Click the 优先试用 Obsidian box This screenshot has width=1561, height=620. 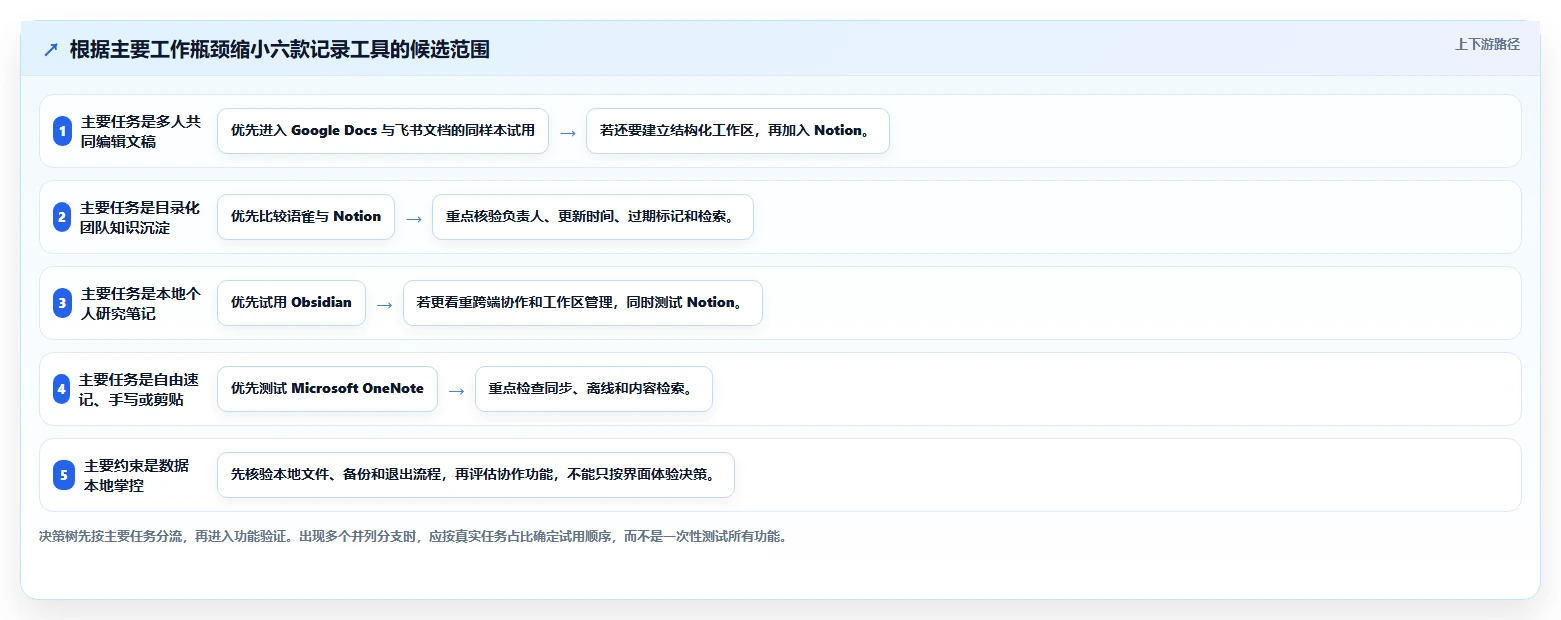coord(291,303)
